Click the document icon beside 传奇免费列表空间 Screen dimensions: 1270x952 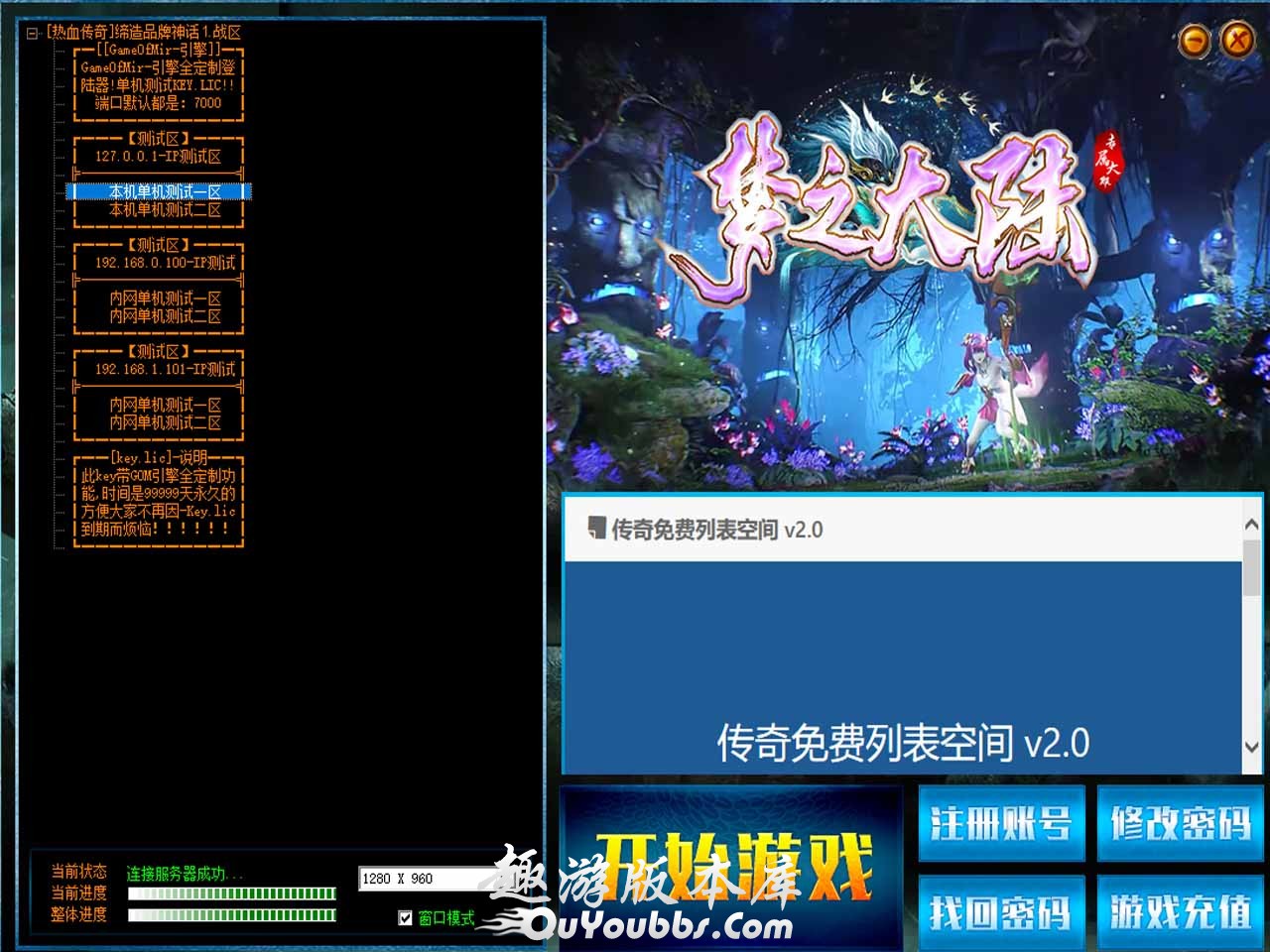(596, 527)
